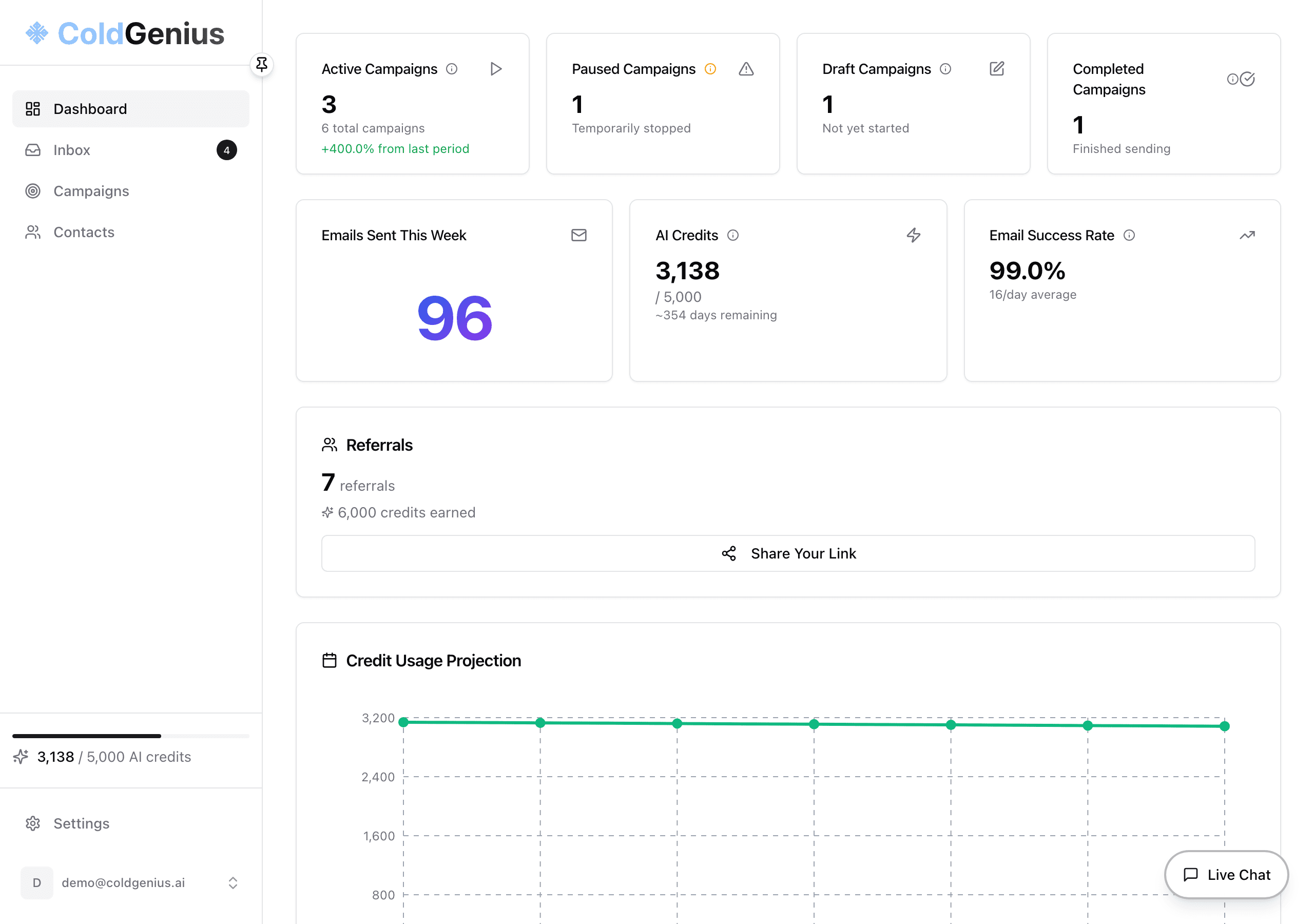Click the warning triangle on Paused Campaigns card
1314x924 pixels.
pos(746,69)
